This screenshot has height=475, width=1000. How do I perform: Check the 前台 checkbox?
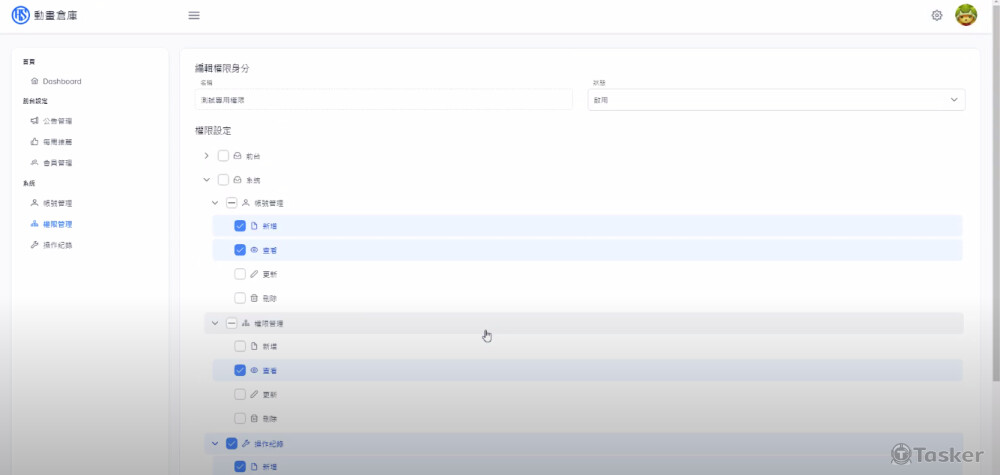pyautogui.click(x=223, y=156)
